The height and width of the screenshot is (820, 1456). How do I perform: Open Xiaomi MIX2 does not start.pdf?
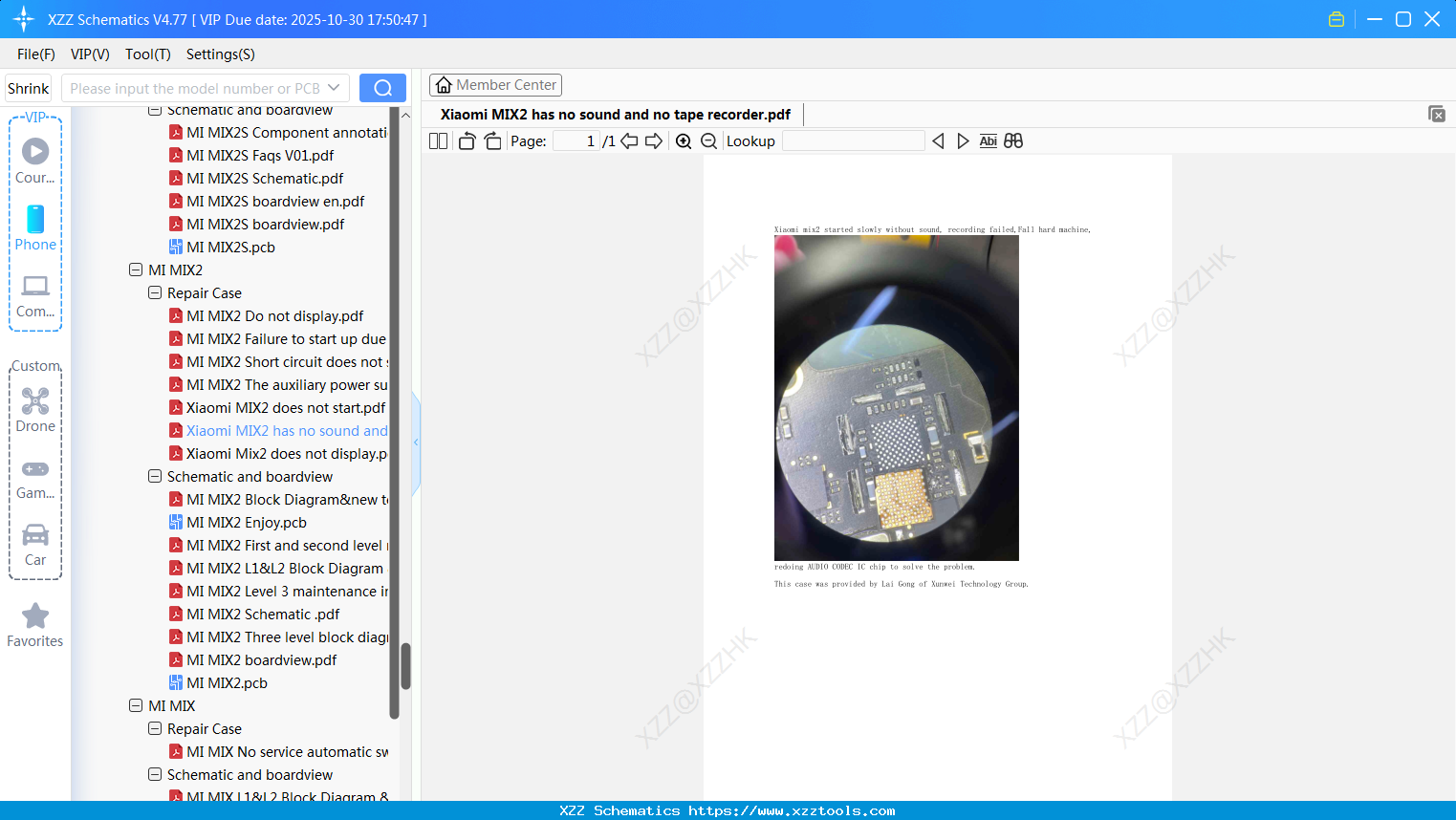click(x=286, y=408)
